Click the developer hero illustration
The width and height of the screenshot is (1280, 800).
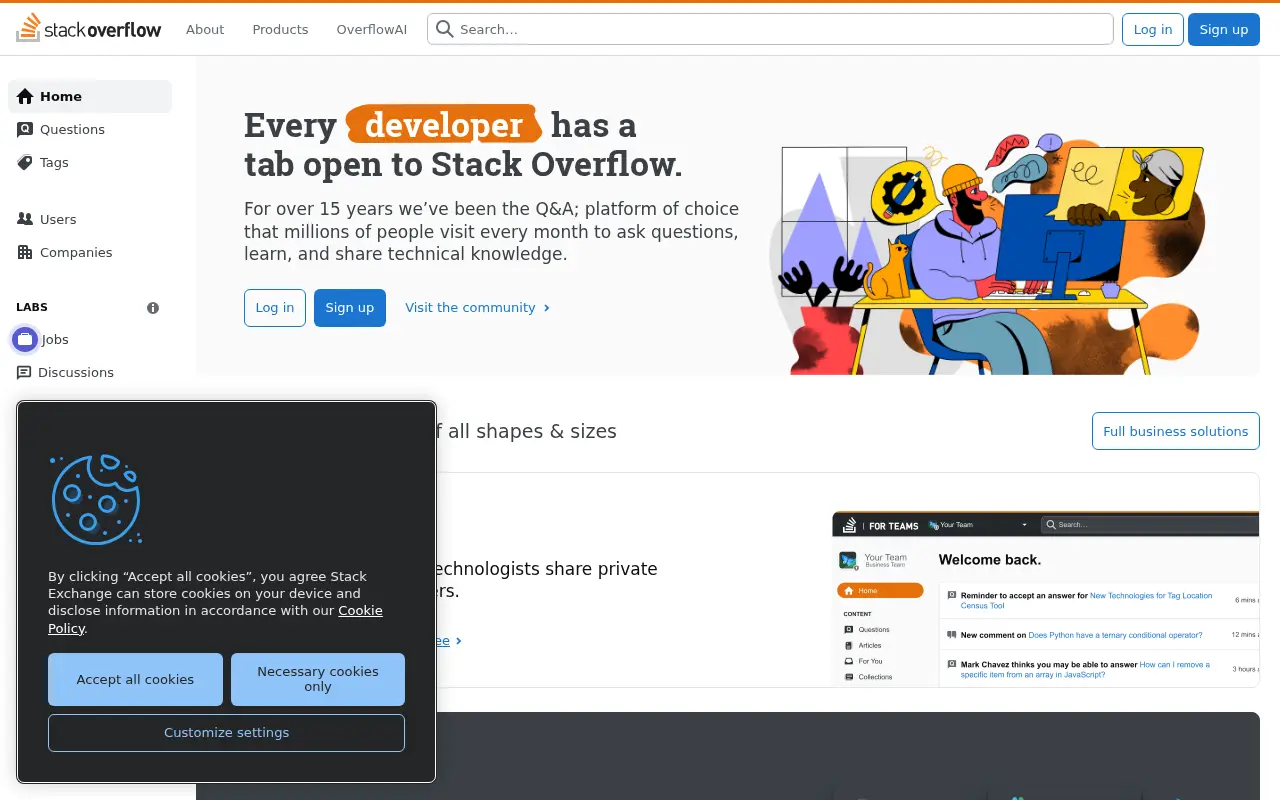click(989, 254)
